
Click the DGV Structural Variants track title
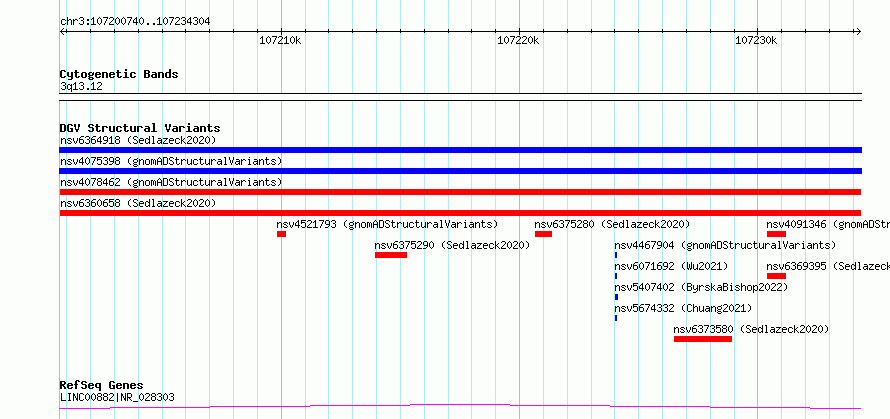(x=140, y=128)
